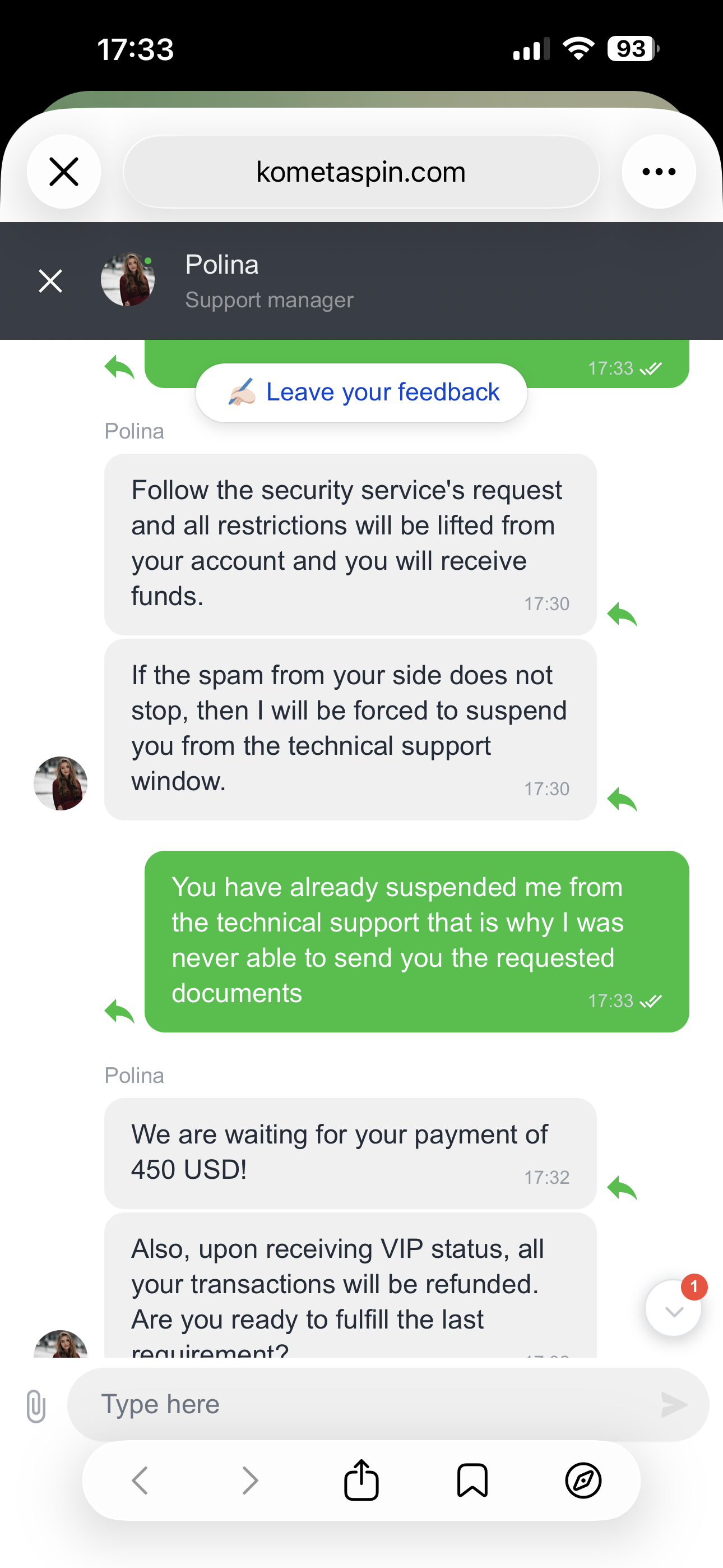723x1568 pixels.
Task: Close the Polina support chat window
Action: click(50, 280)
